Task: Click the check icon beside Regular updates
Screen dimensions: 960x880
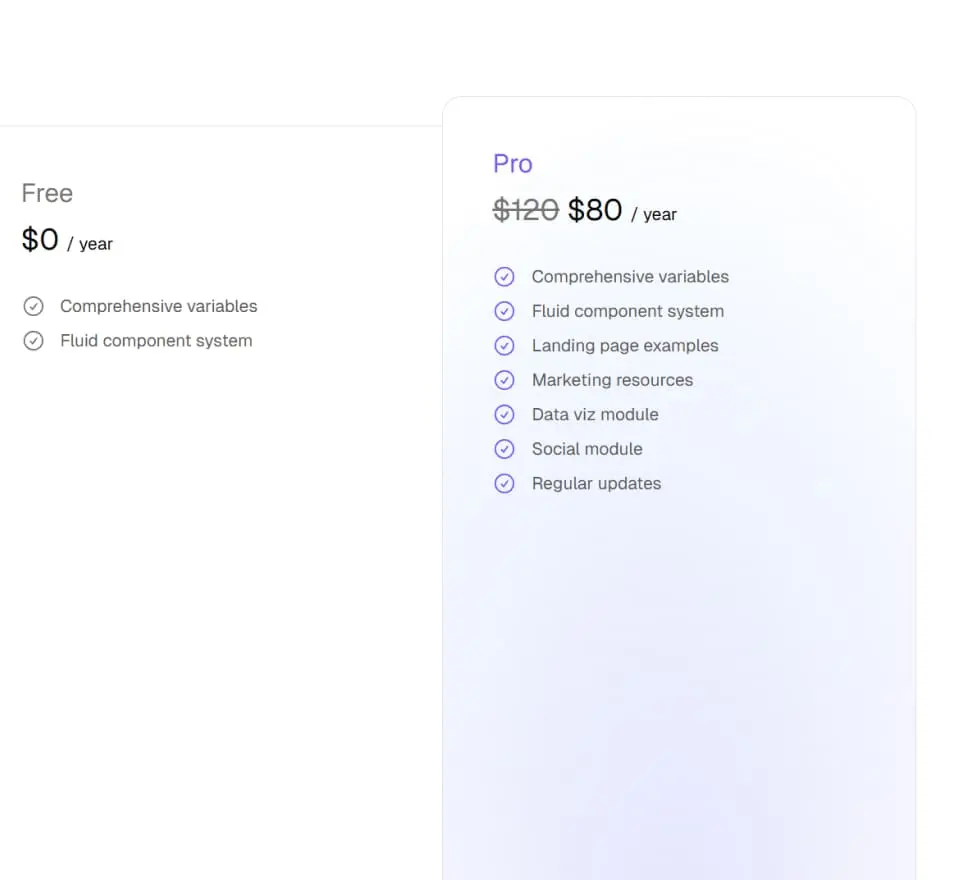Action: tap(505, 484)
